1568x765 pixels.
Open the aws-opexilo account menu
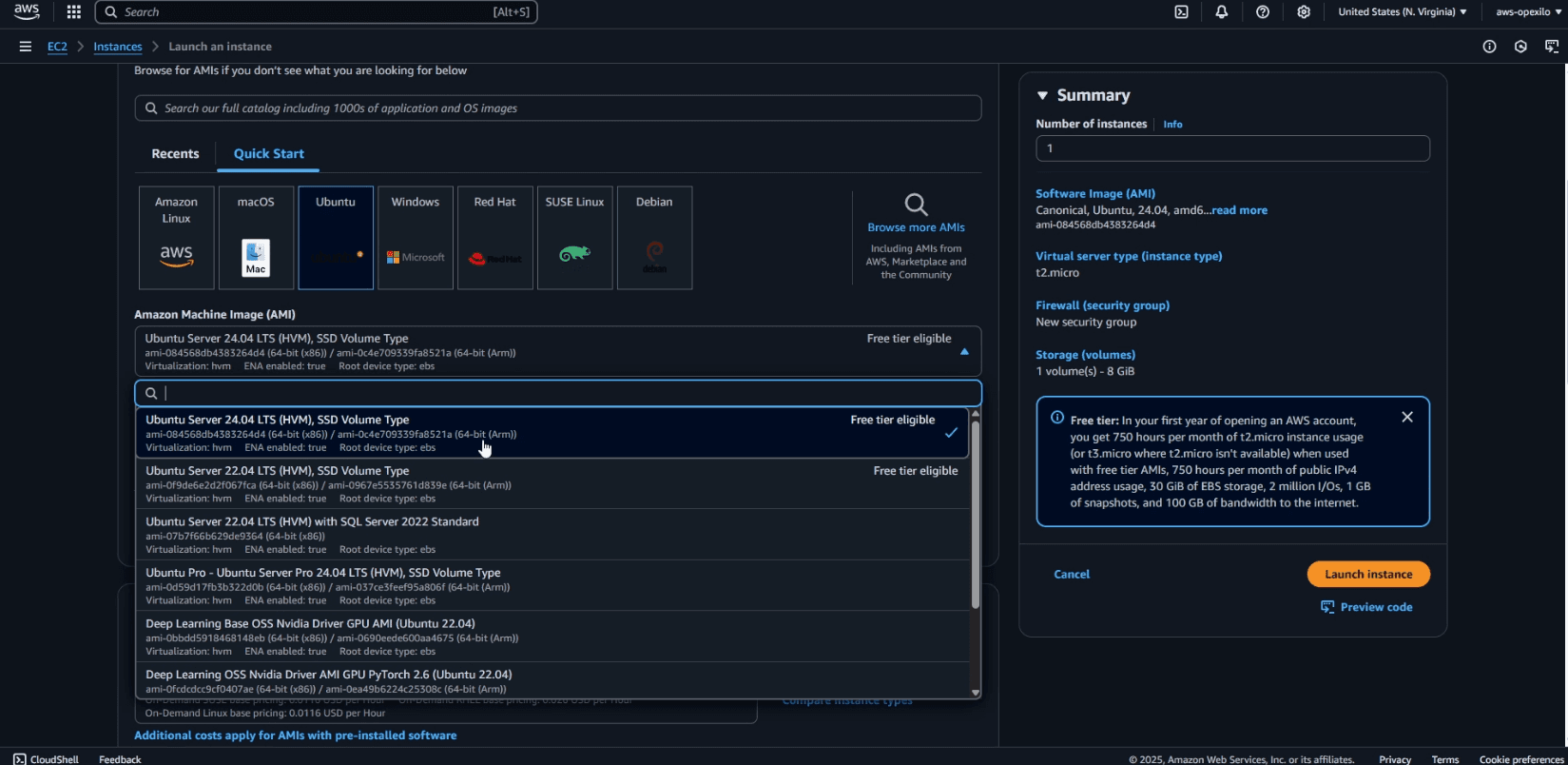click(1528, 12)
